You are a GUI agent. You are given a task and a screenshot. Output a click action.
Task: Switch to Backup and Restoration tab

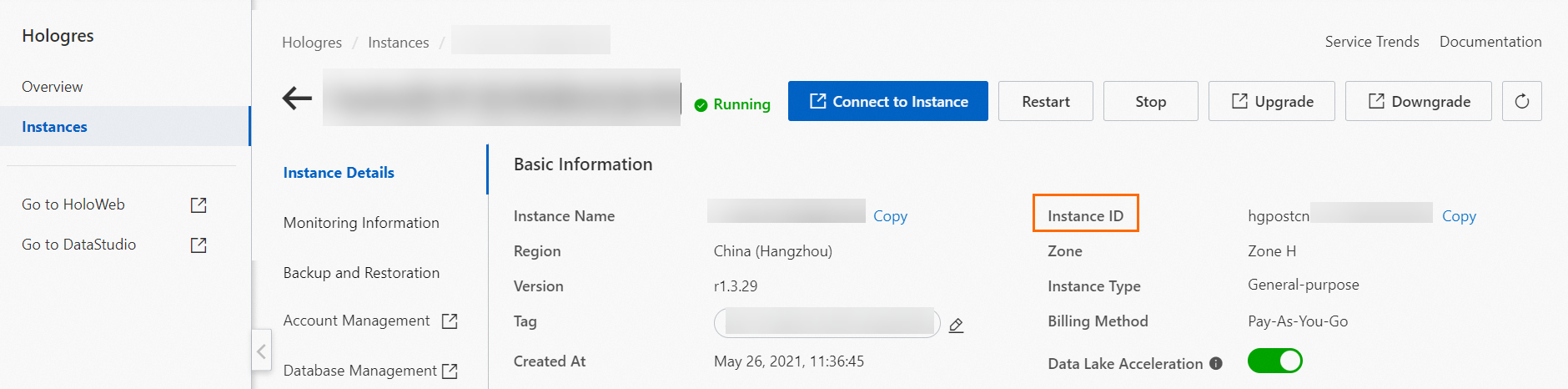(361, 273)
